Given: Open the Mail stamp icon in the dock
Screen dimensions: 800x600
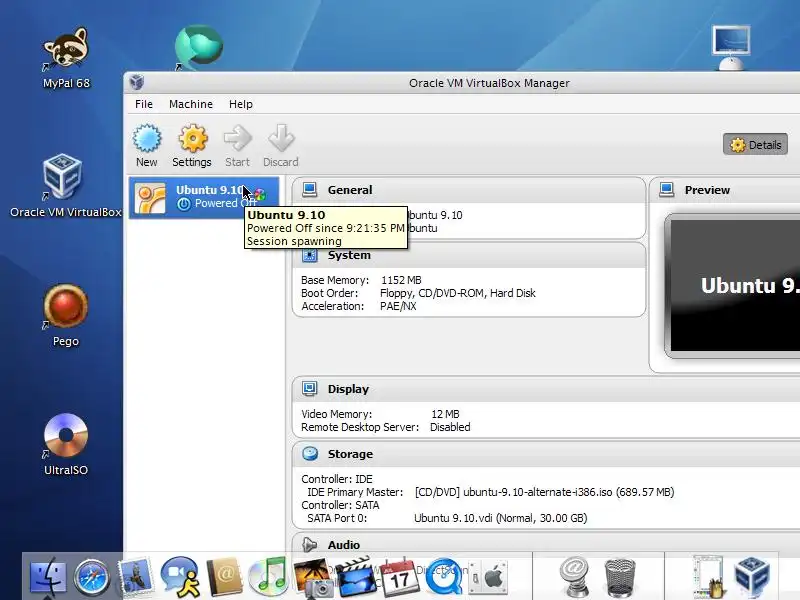Looking at the screenshot, I should pos(135,577).
